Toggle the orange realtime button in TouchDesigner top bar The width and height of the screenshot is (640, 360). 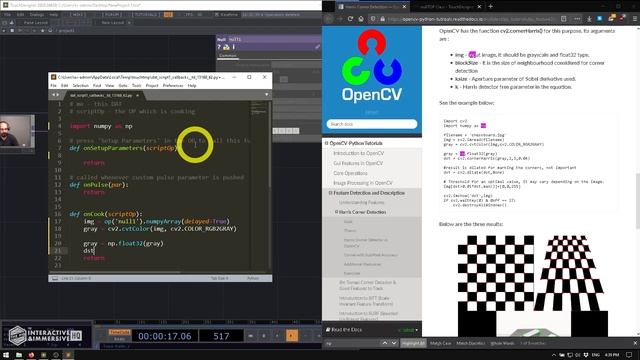click(x=168, y=15)
